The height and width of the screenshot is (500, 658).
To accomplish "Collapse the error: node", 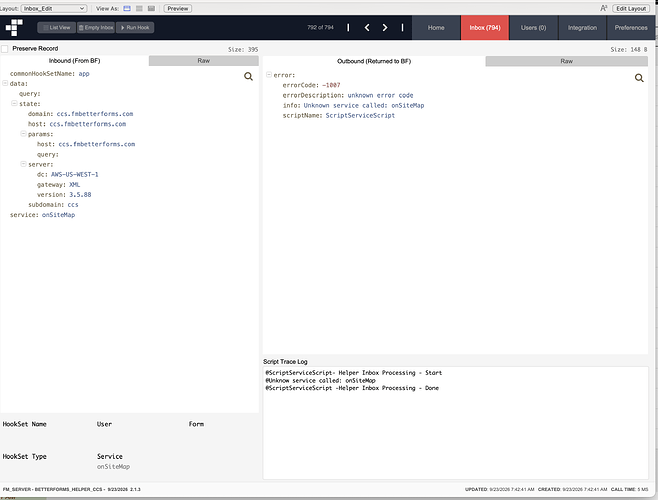I will (269, 75).
